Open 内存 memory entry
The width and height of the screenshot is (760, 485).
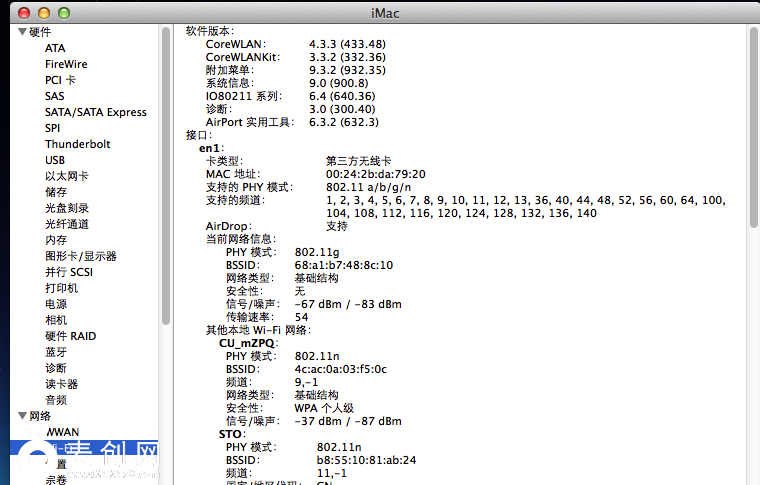56,240
